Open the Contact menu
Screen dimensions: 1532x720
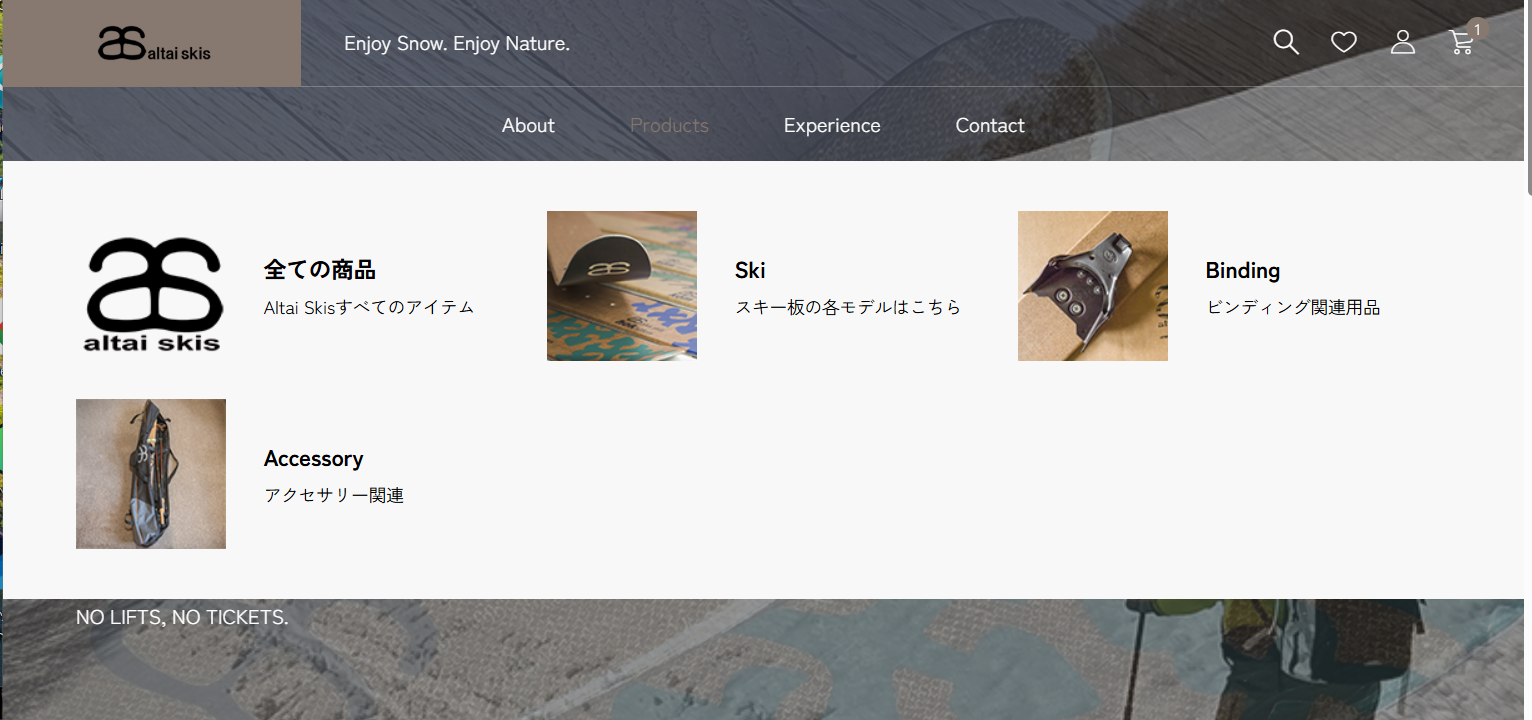990,125
